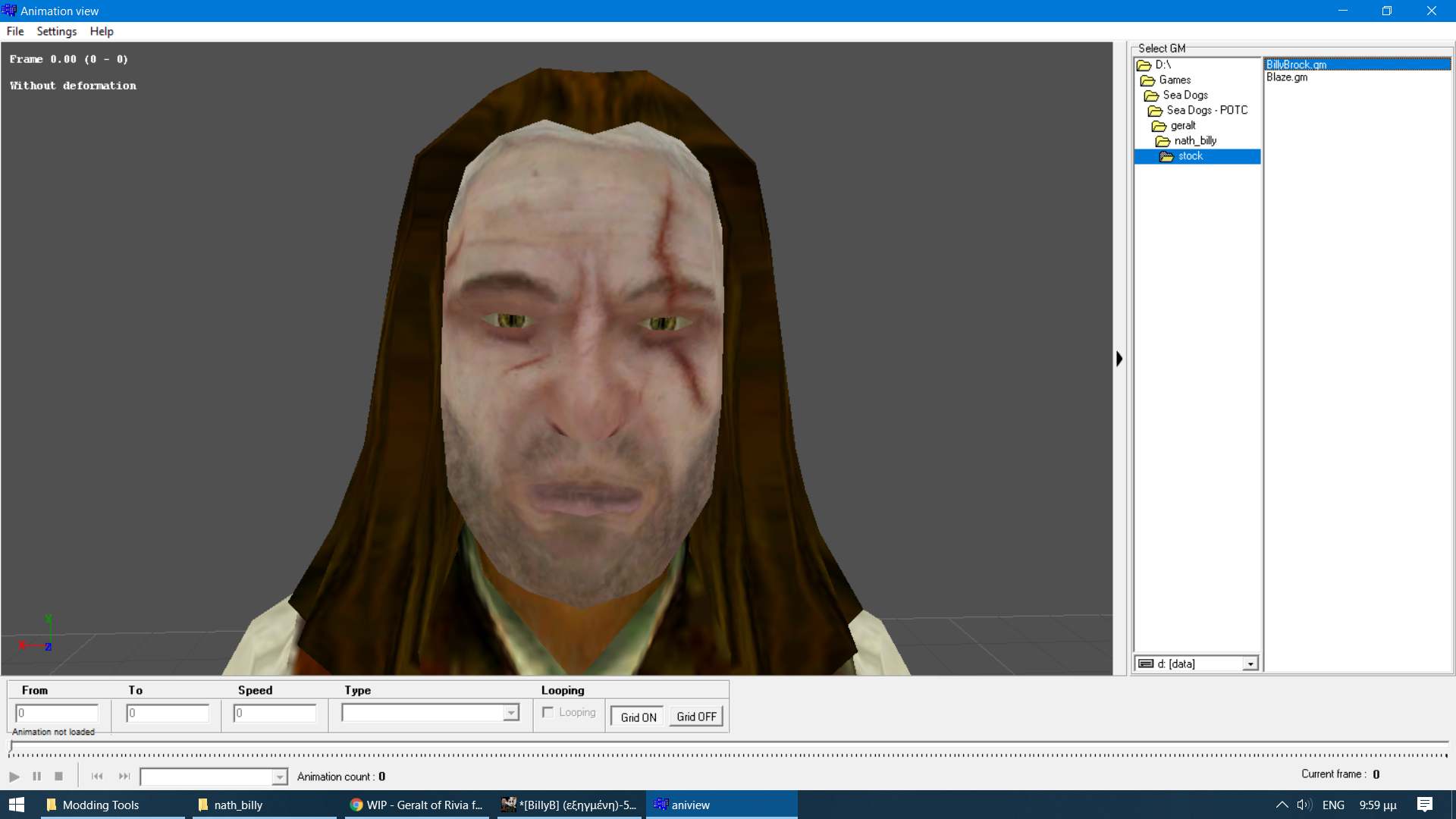Image resolution: width=1456 pixels, height=819 pixels.
Task: Open the drive selector d: [data]
Action: click(x=1197, y=664)
